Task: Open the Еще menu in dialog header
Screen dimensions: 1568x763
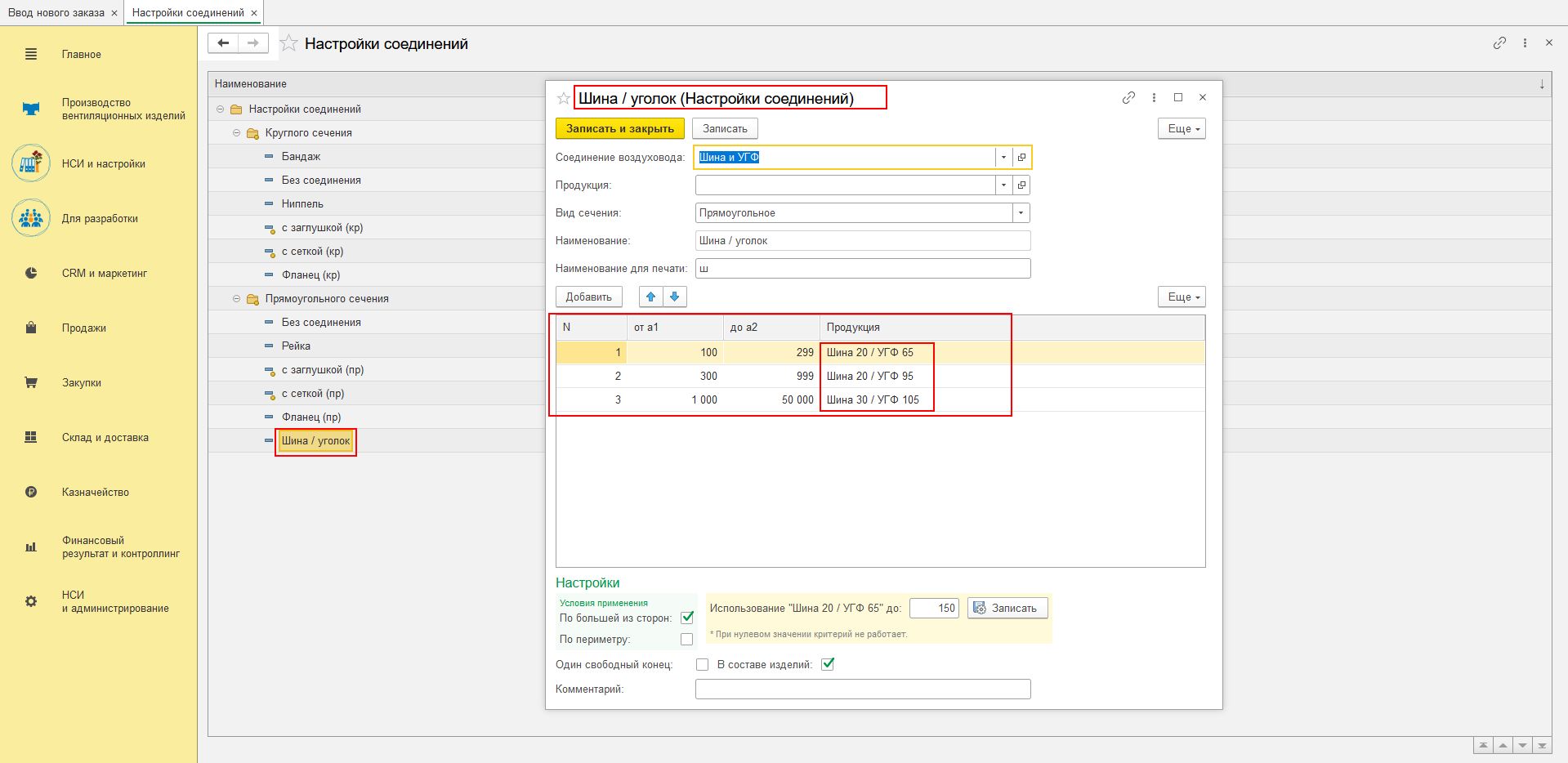Action: (1182, 129)
